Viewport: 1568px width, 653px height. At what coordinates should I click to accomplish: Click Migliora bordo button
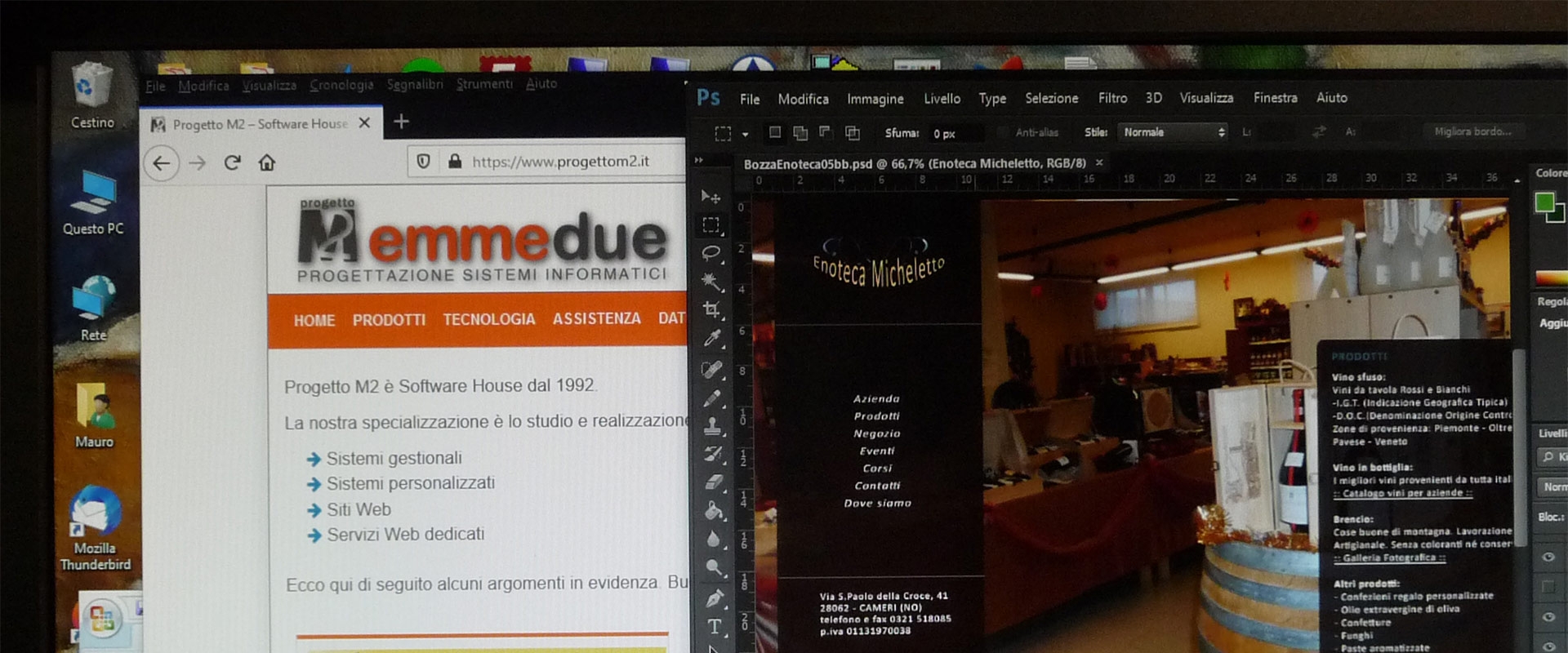(x=1472, y=131)
